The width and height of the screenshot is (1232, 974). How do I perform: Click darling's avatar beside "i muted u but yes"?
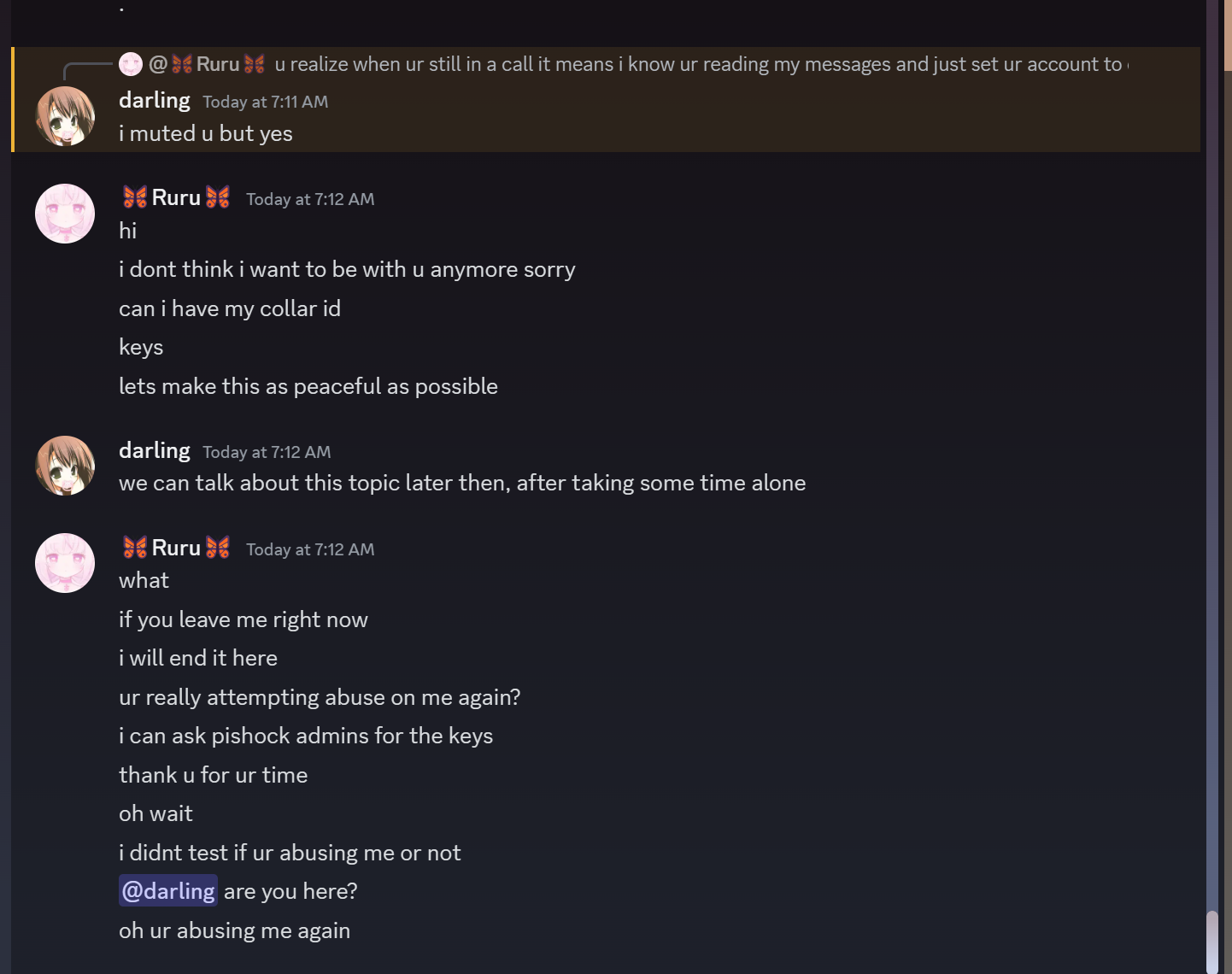point(65,116)
